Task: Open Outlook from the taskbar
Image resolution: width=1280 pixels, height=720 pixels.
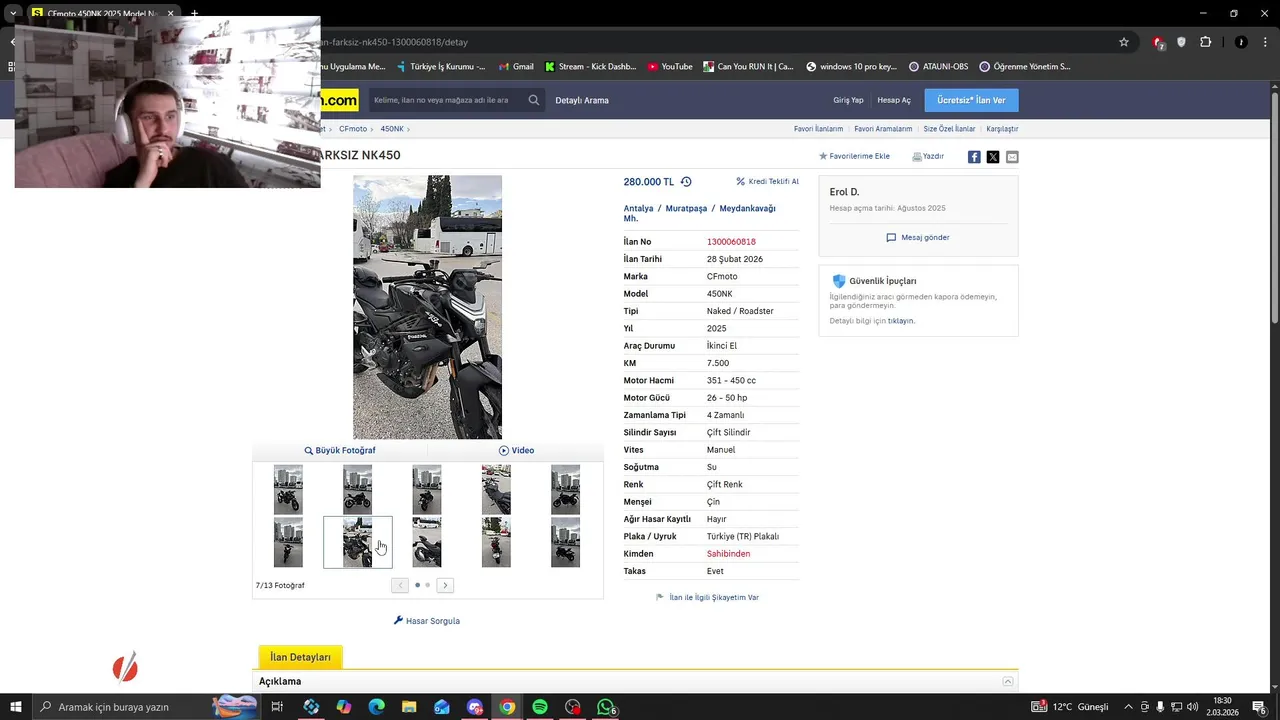Action: (442, 707)
